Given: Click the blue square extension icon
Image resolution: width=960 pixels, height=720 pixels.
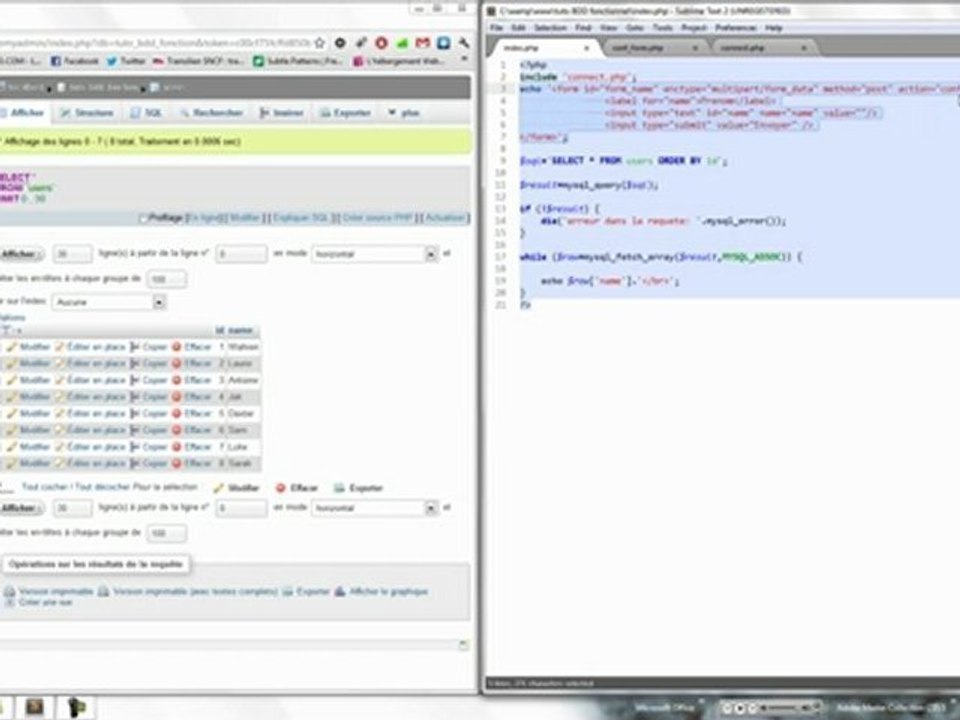Looking at the screenshot, I should point(444,43).
